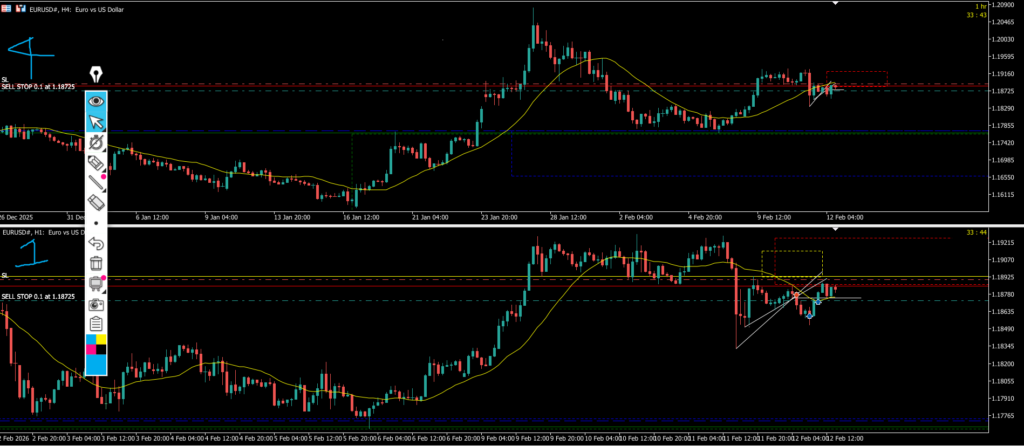The image size is (1024, 446).
Task: Click the red grid icon at the chart's top-left
Action: pyautogui.click(x=7, y=7)
